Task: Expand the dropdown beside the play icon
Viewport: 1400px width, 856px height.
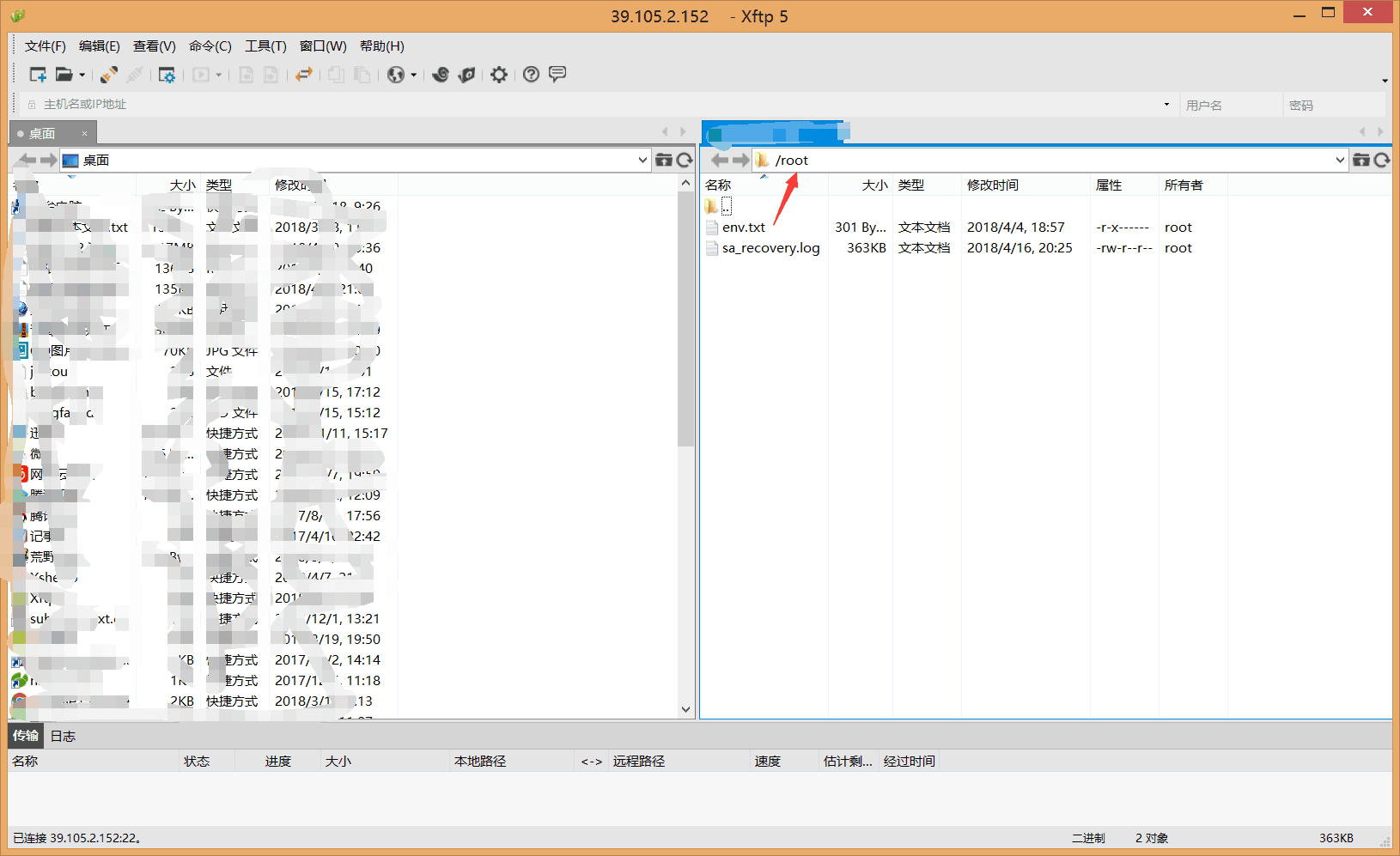Action: pyautogui.click(x=218, y=75)
